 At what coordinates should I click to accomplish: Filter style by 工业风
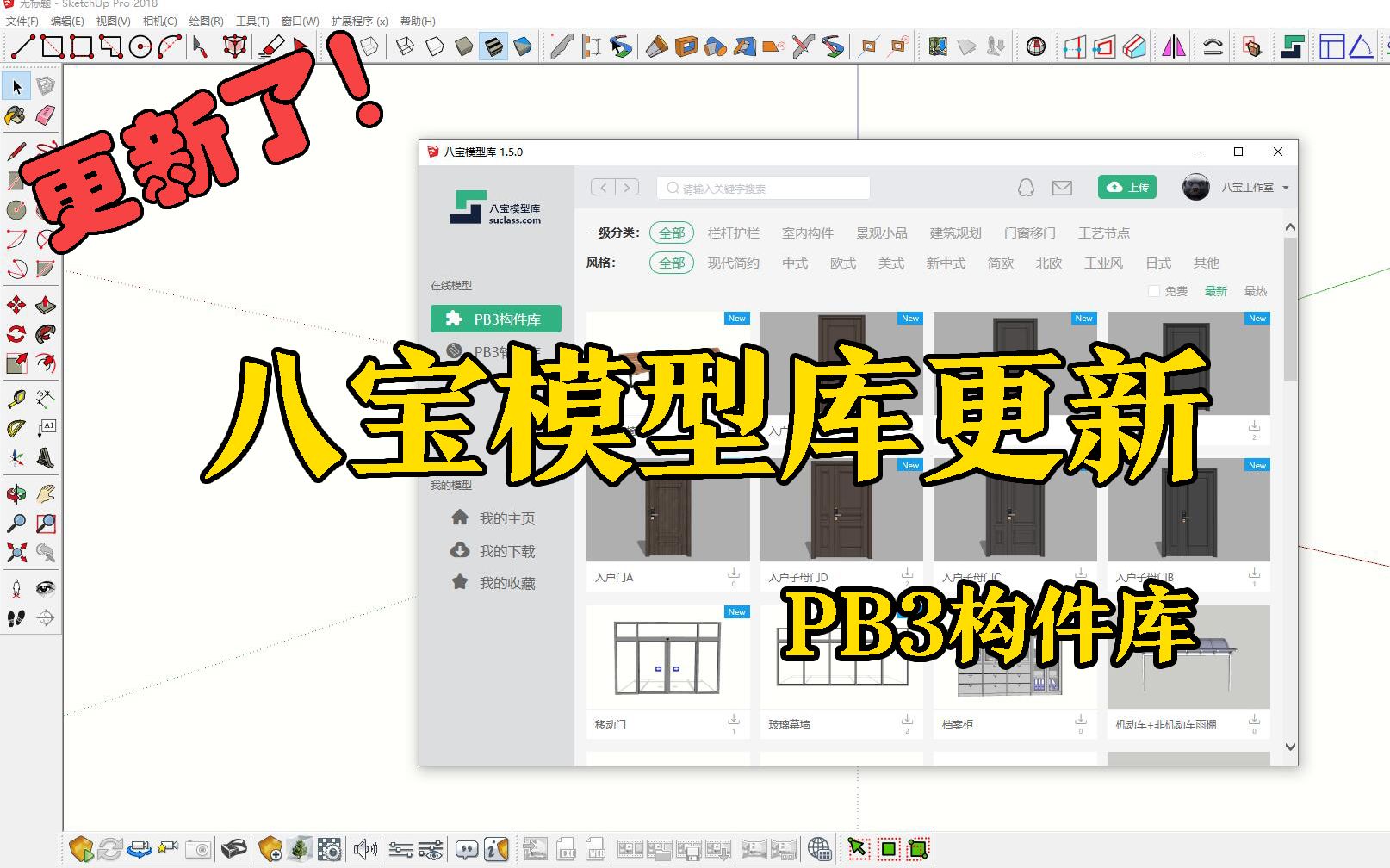pyautogui.click(x=1103, y=263)
